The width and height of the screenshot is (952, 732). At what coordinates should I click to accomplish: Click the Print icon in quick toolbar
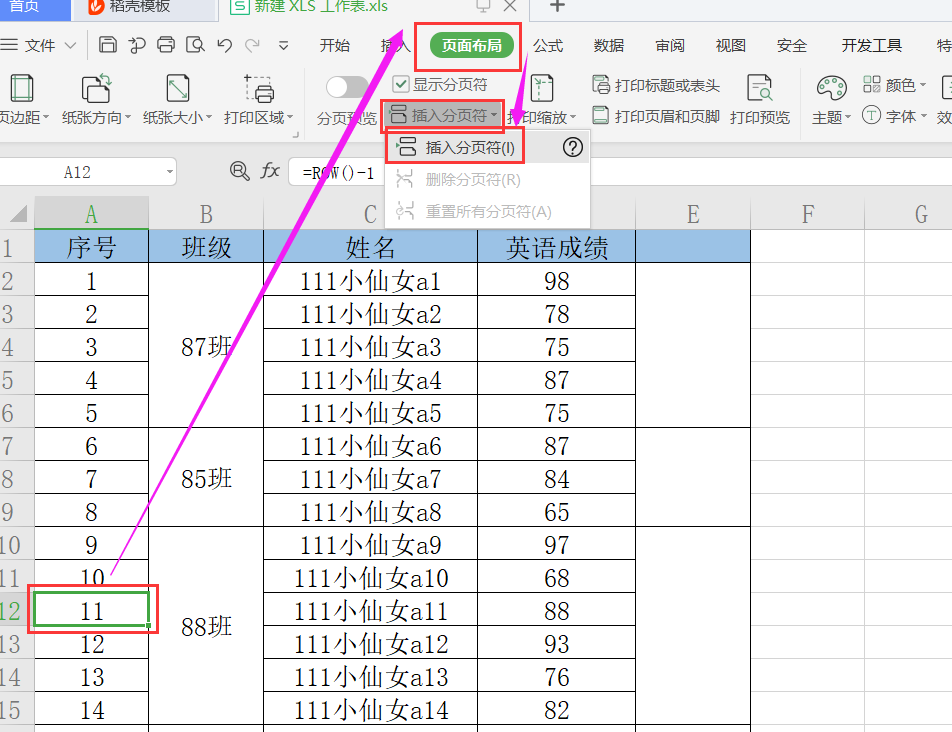166,45
